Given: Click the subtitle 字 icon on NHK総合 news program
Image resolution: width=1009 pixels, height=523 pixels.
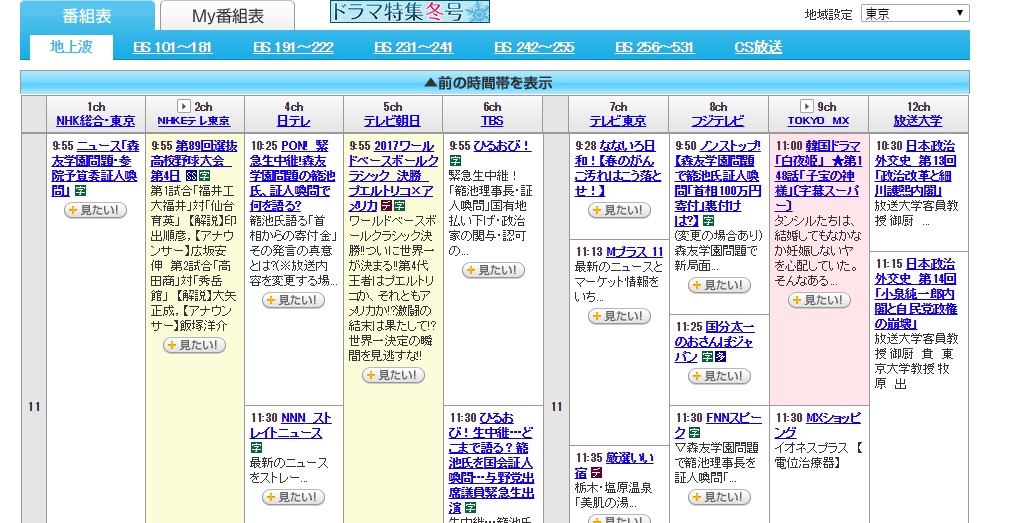Looking at the screenshot, I should click(81, 190).
